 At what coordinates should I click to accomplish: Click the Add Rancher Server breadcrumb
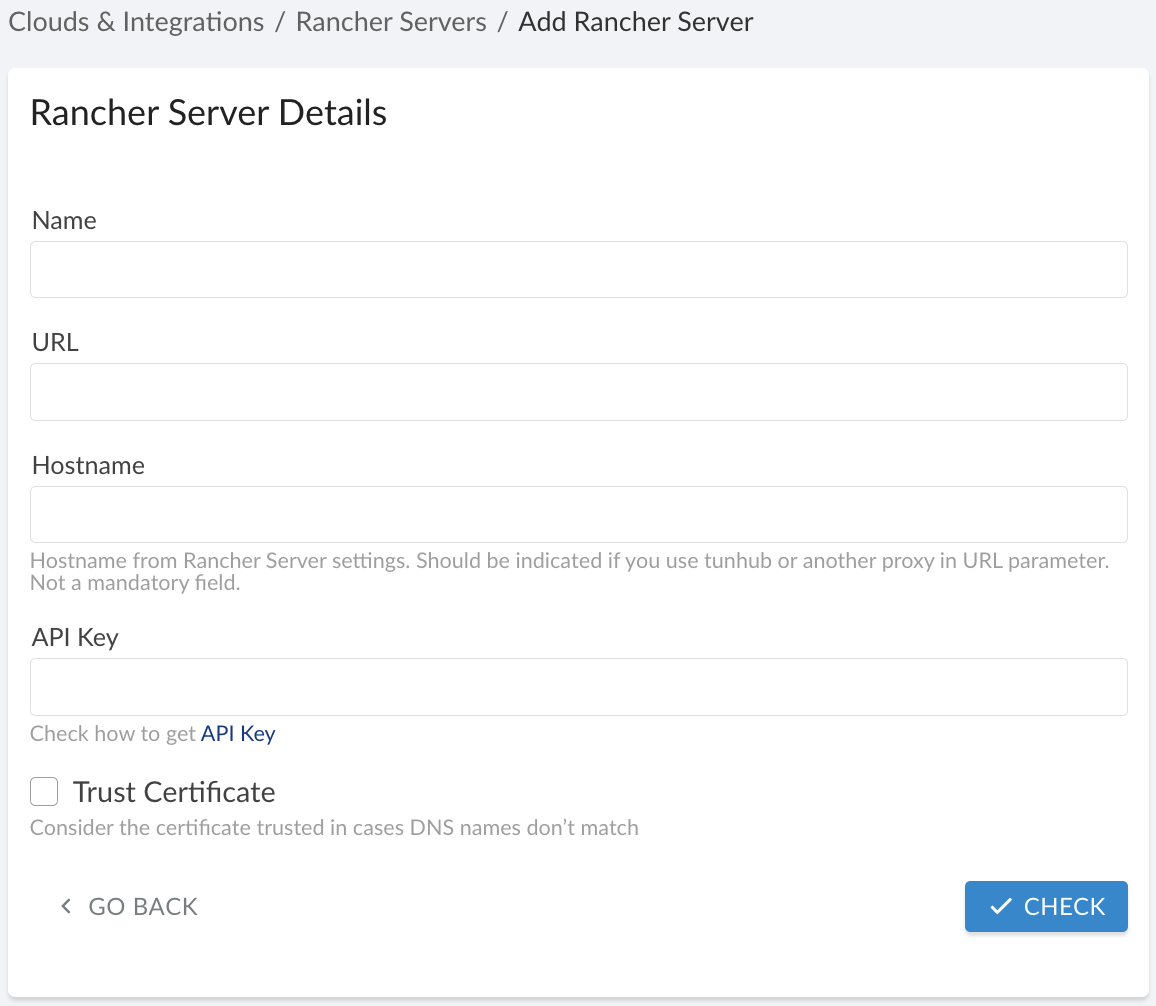[636, 21]
